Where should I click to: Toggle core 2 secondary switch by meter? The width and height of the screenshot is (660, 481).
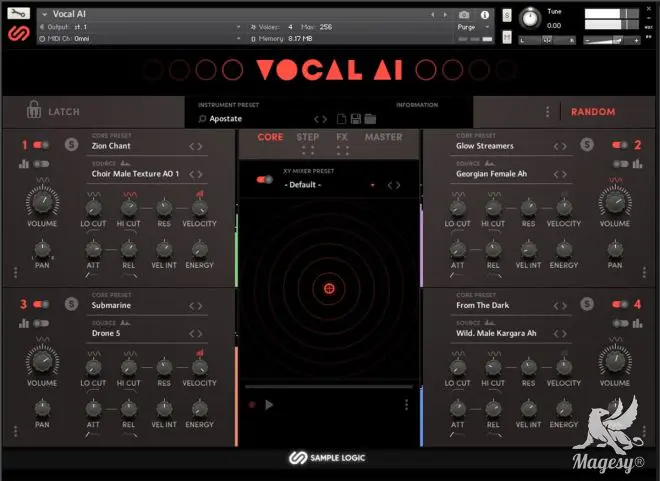[x=620, y=164]
